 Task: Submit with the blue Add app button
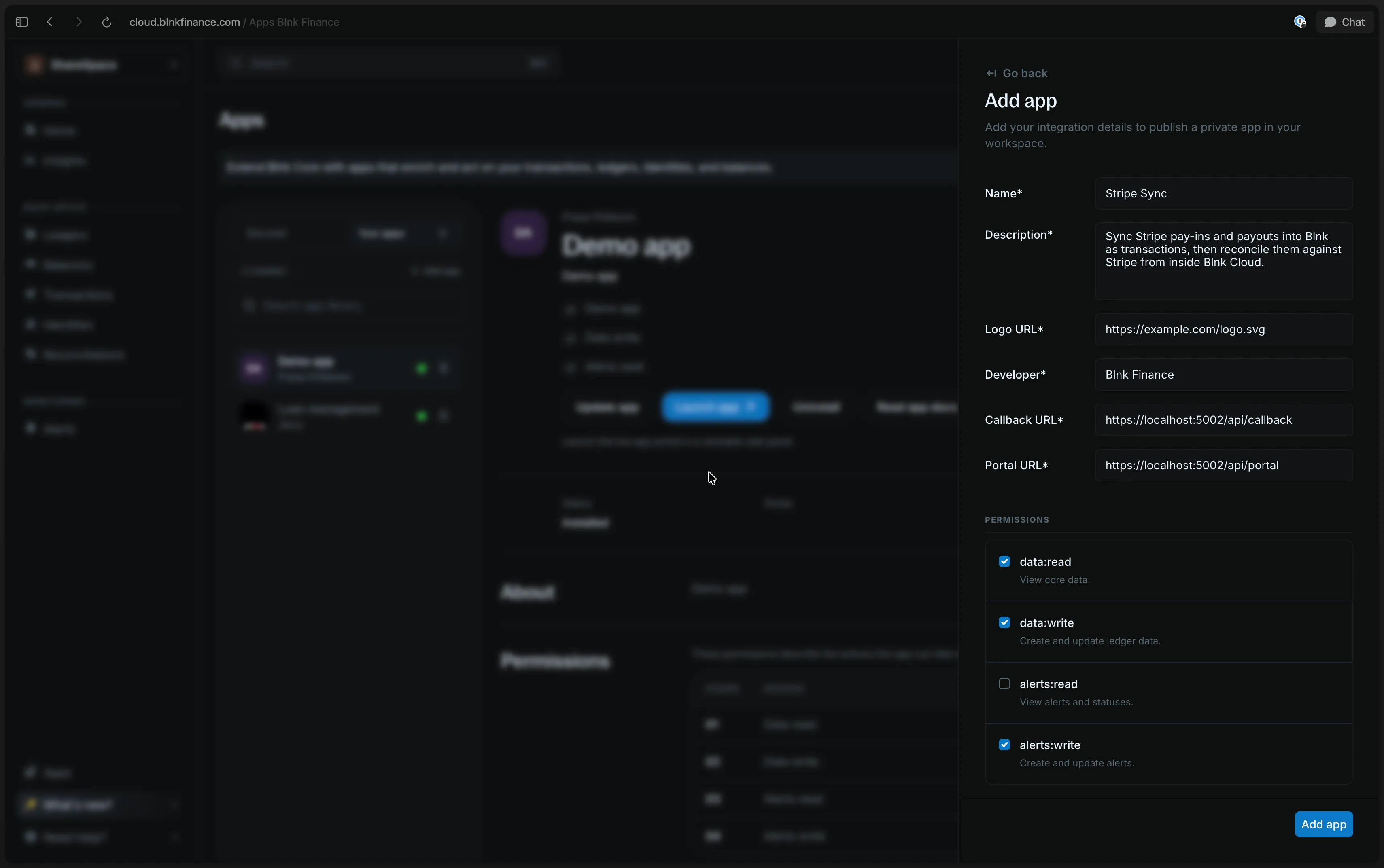(x=1324, y=824)
